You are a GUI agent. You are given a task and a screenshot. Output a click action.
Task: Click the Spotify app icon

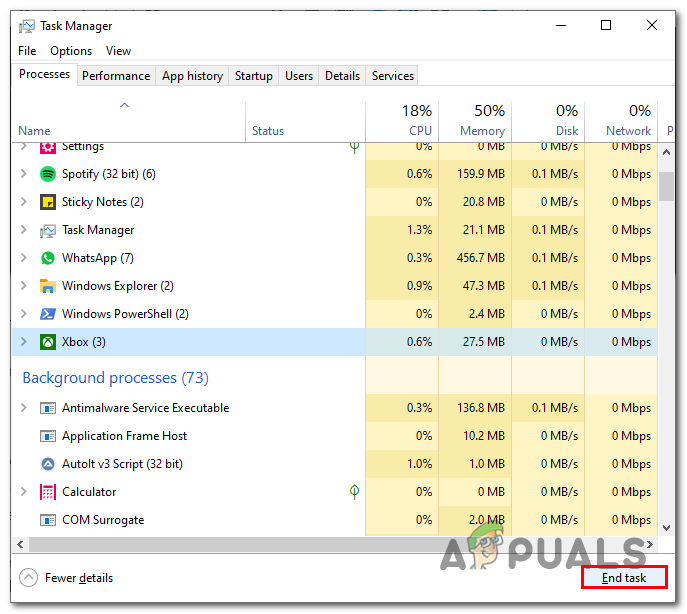coord(48,174)
